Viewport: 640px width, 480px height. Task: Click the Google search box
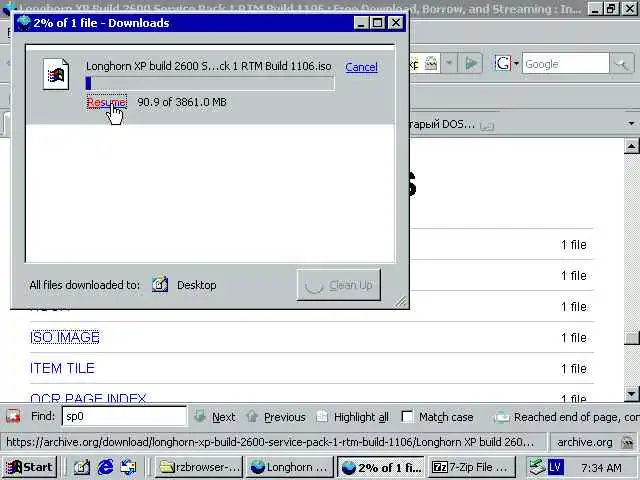tap(565, 64)
